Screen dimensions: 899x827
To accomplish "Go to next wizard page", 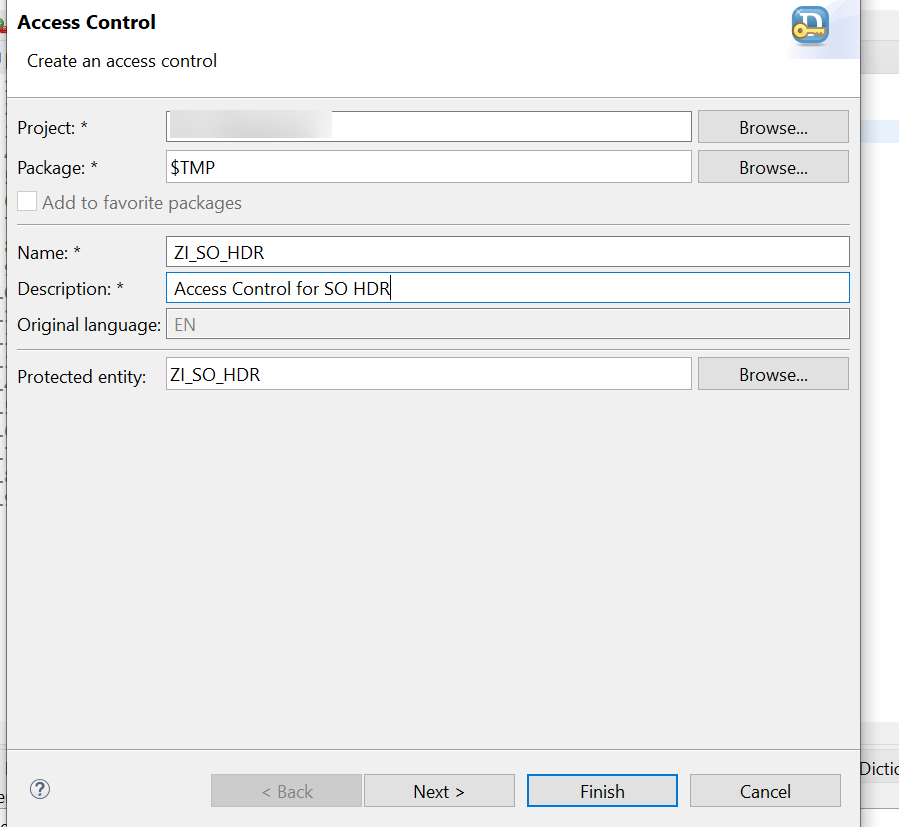I will [439, 791].
